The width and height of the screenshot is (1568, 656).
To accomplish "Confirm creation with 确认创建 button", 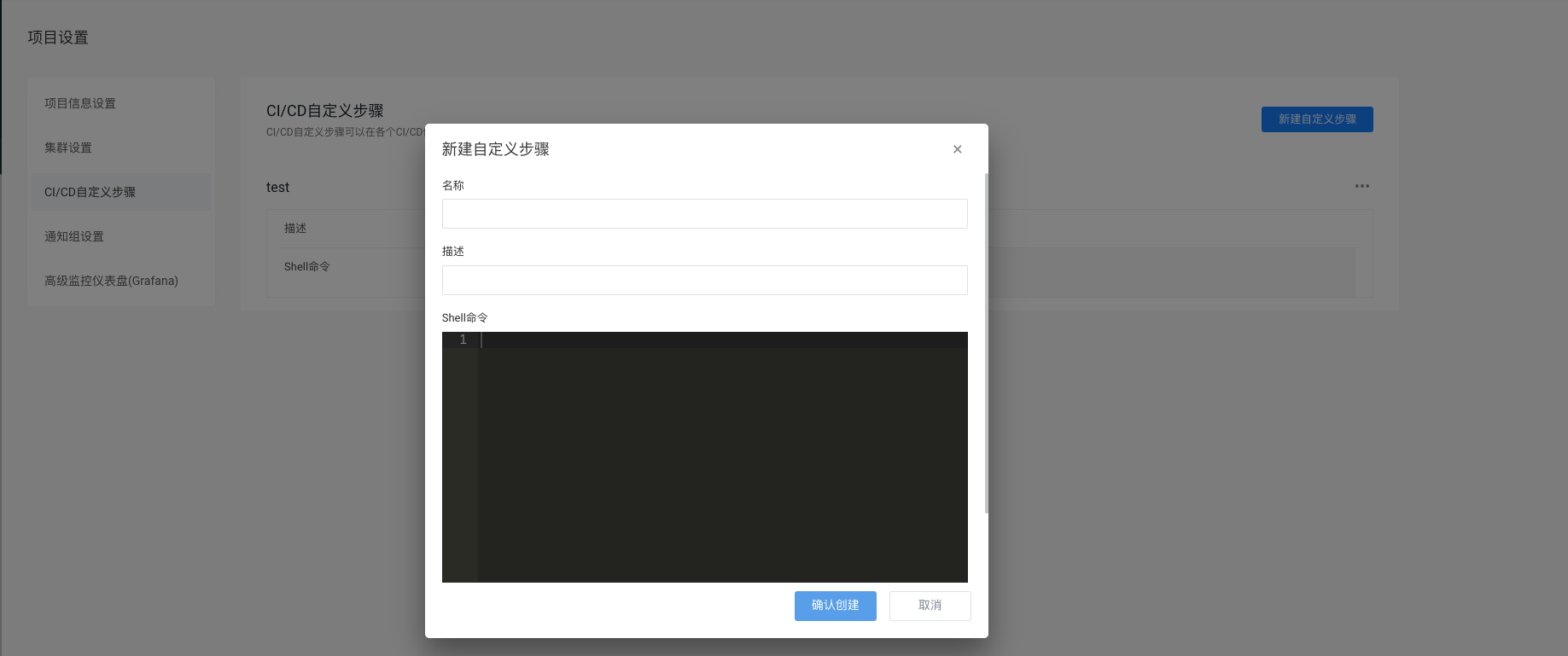I will (x=835, y=606).
